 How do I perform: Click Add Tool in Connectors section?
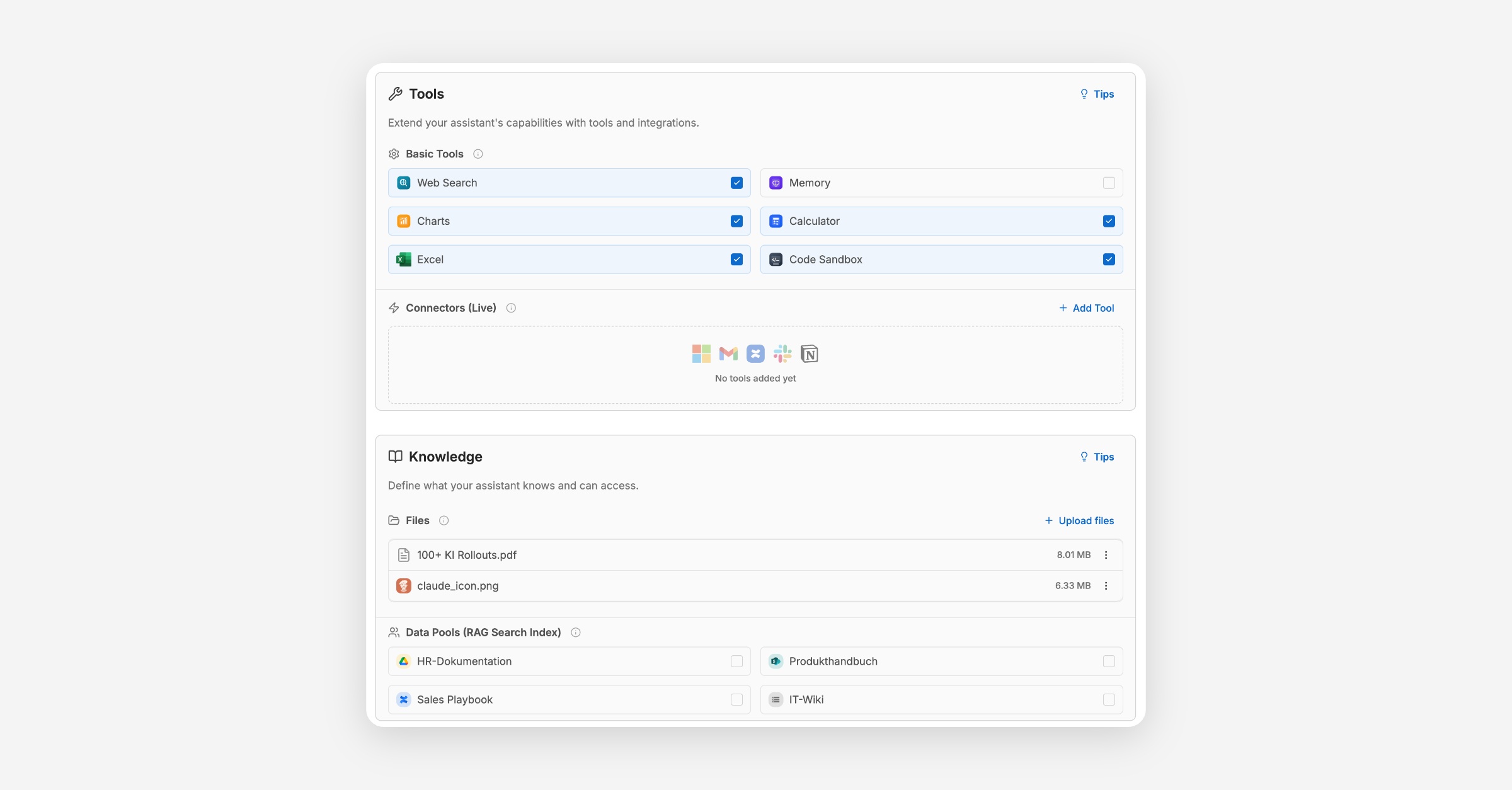[1087, 308]
